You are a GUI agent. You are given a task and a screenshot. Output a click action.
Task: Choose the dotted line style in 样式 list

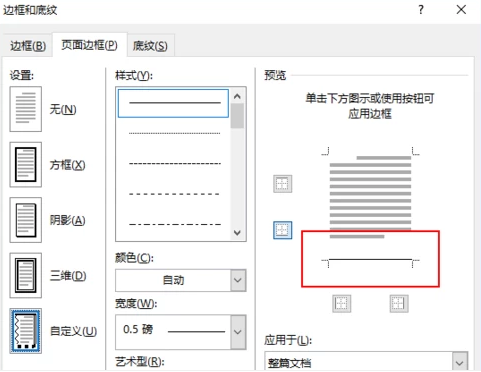175,133
